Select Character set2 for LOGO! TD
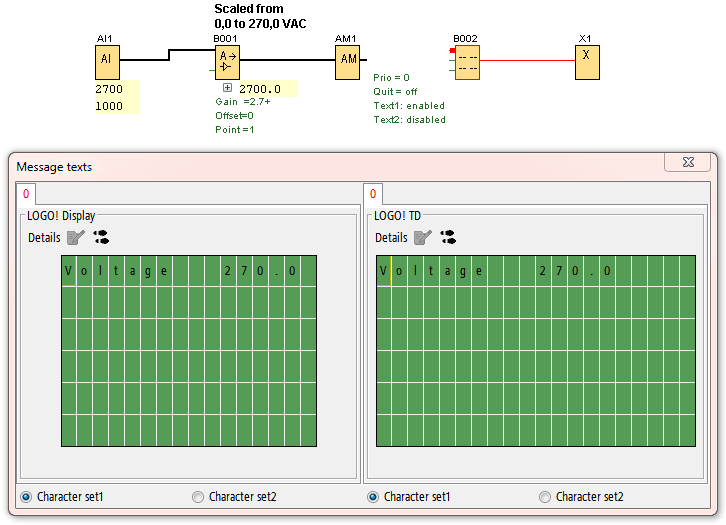This screenshot has height=525, width=726. pos(545,497)
